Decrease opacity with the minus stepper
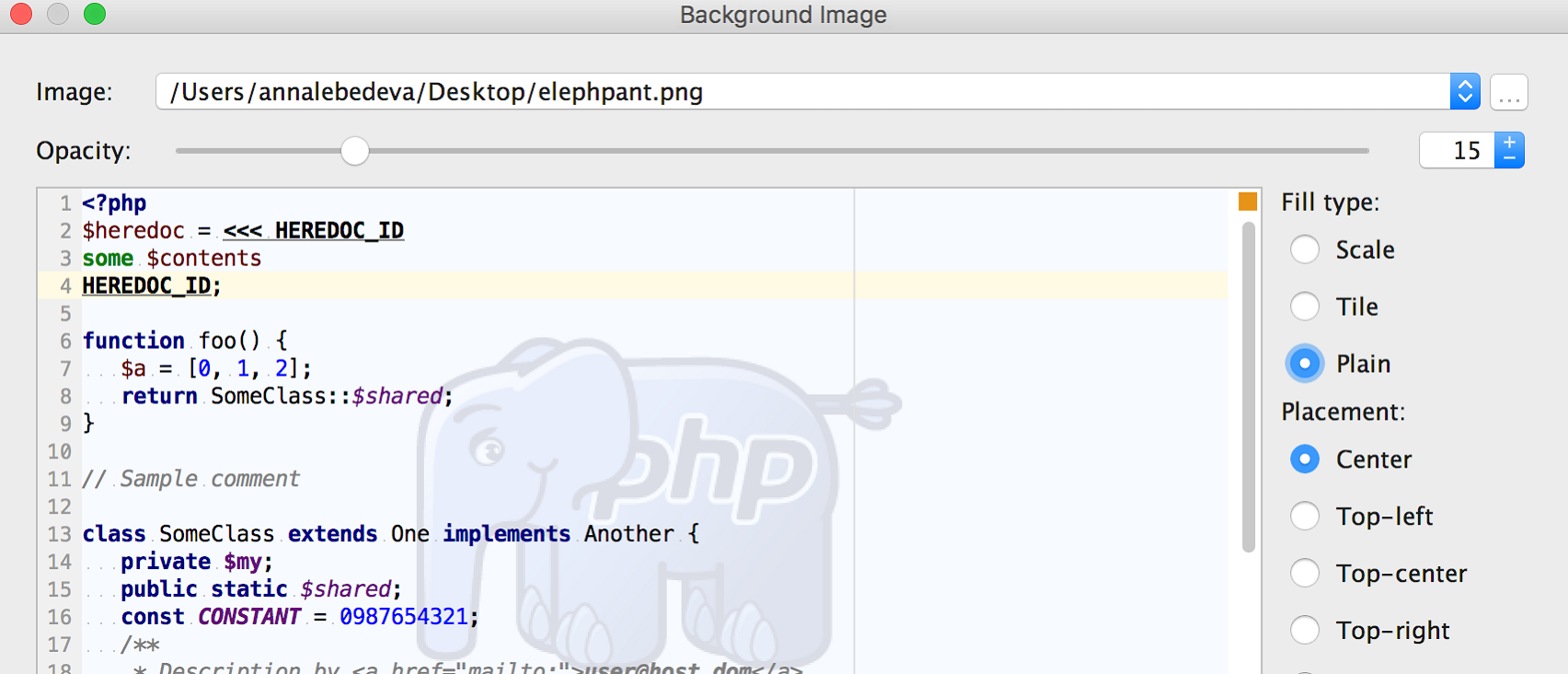Image resolution: width=1568 pixels, height=674 pixels. (x=1509, y=159)
